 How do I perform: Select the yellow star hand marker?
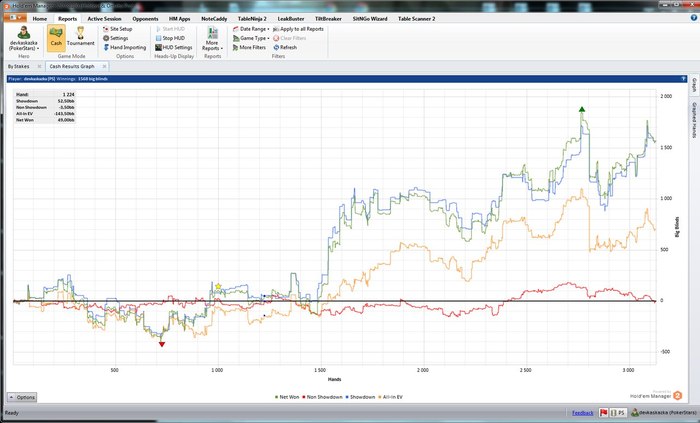point(218,286)
